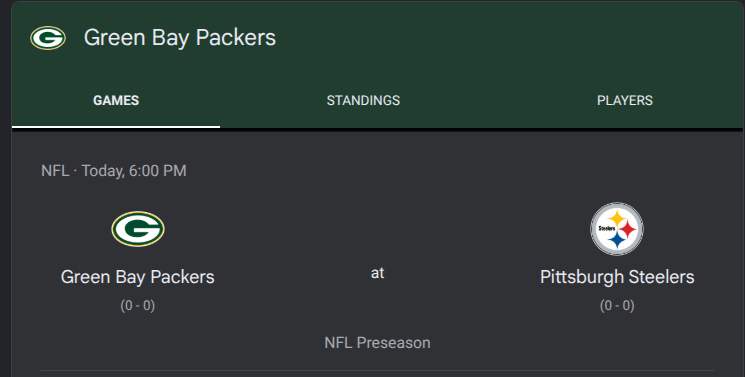Click the Steelers (0 - 0) record

click(x=617, y=305)
